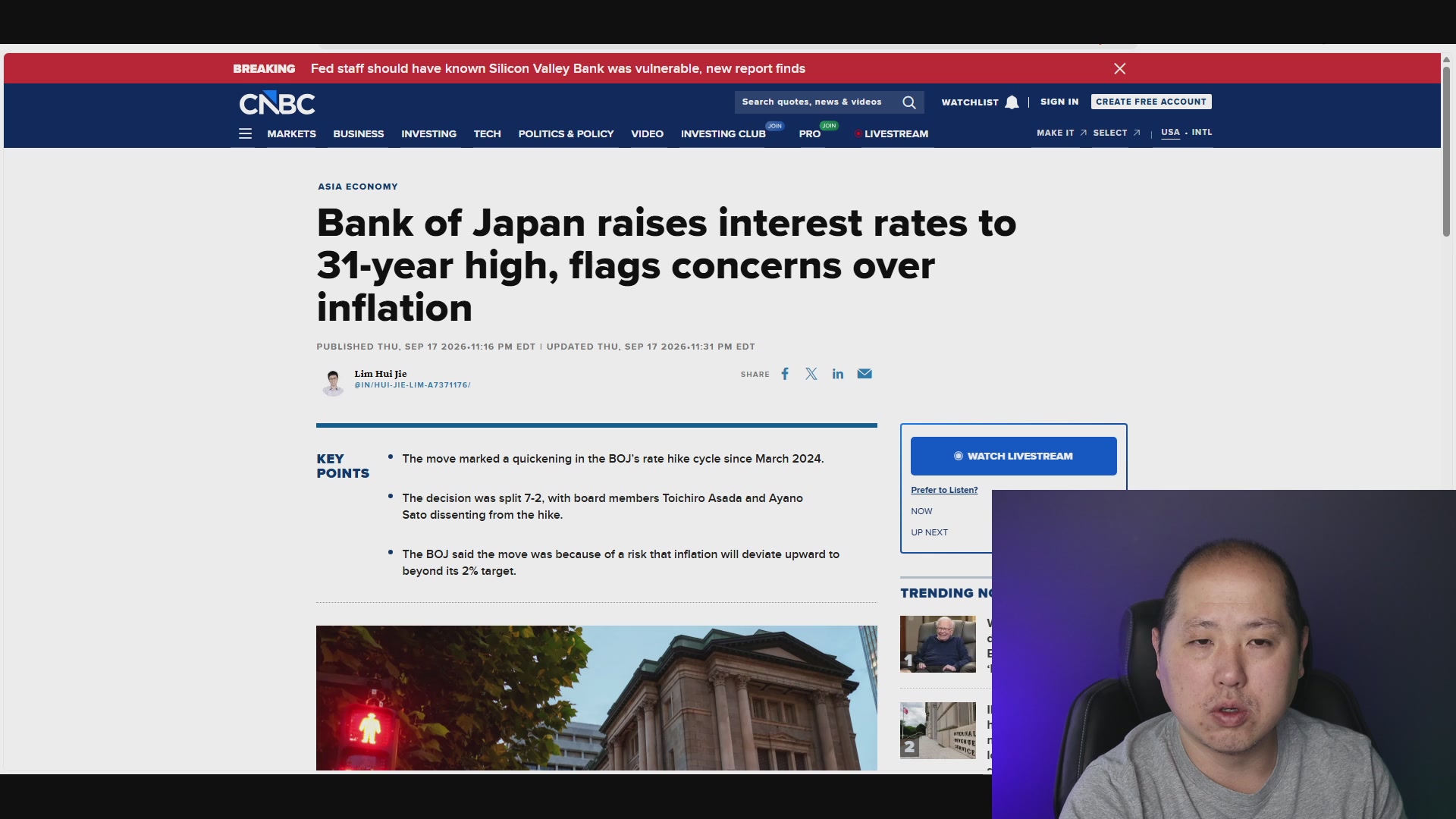The width and height of the screenshot is (1456, 819).
Task: Open the Asia Economy category link
Action: 357,187
